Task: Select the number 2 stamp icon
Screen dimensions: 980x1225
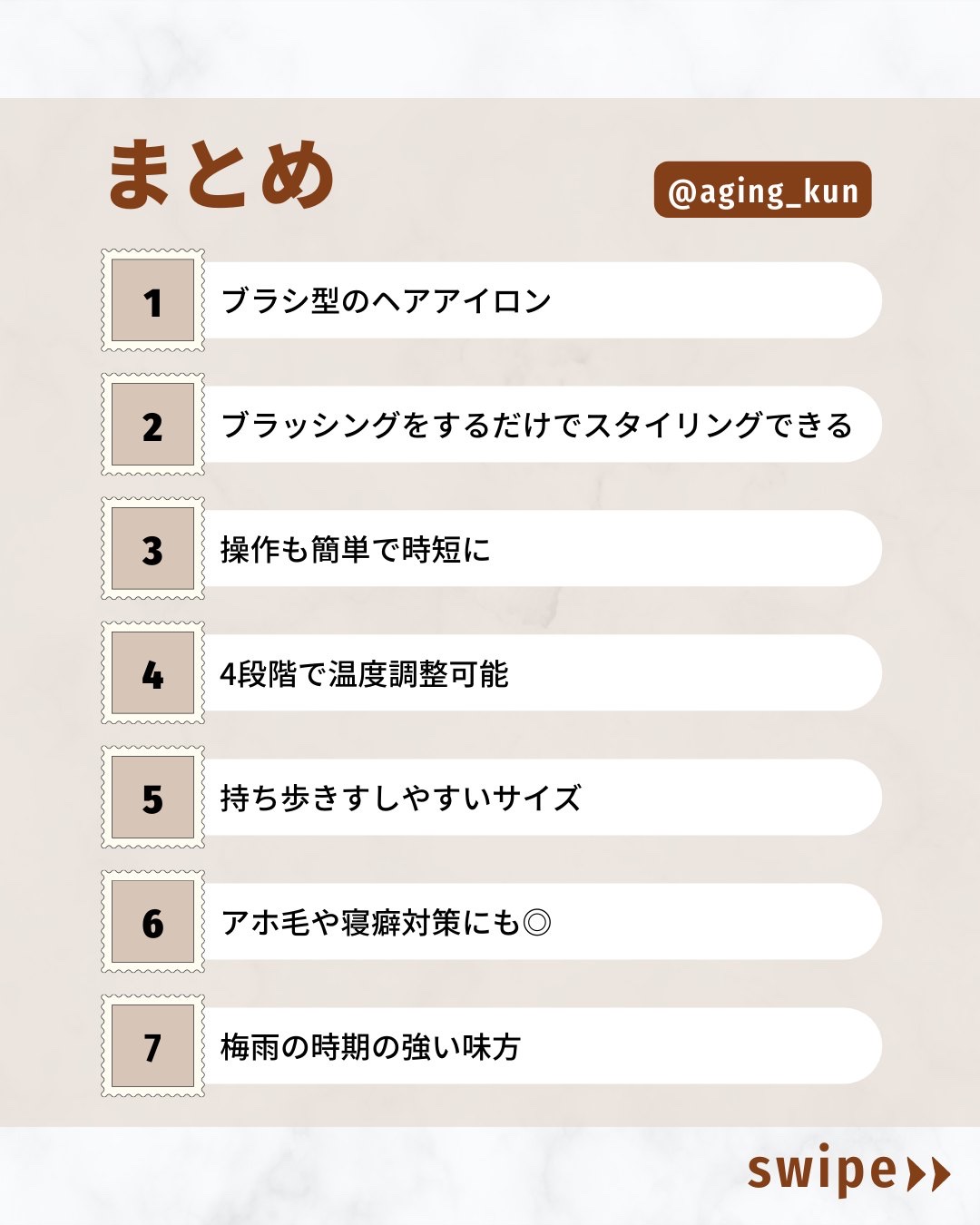Action: click(152, 425)
